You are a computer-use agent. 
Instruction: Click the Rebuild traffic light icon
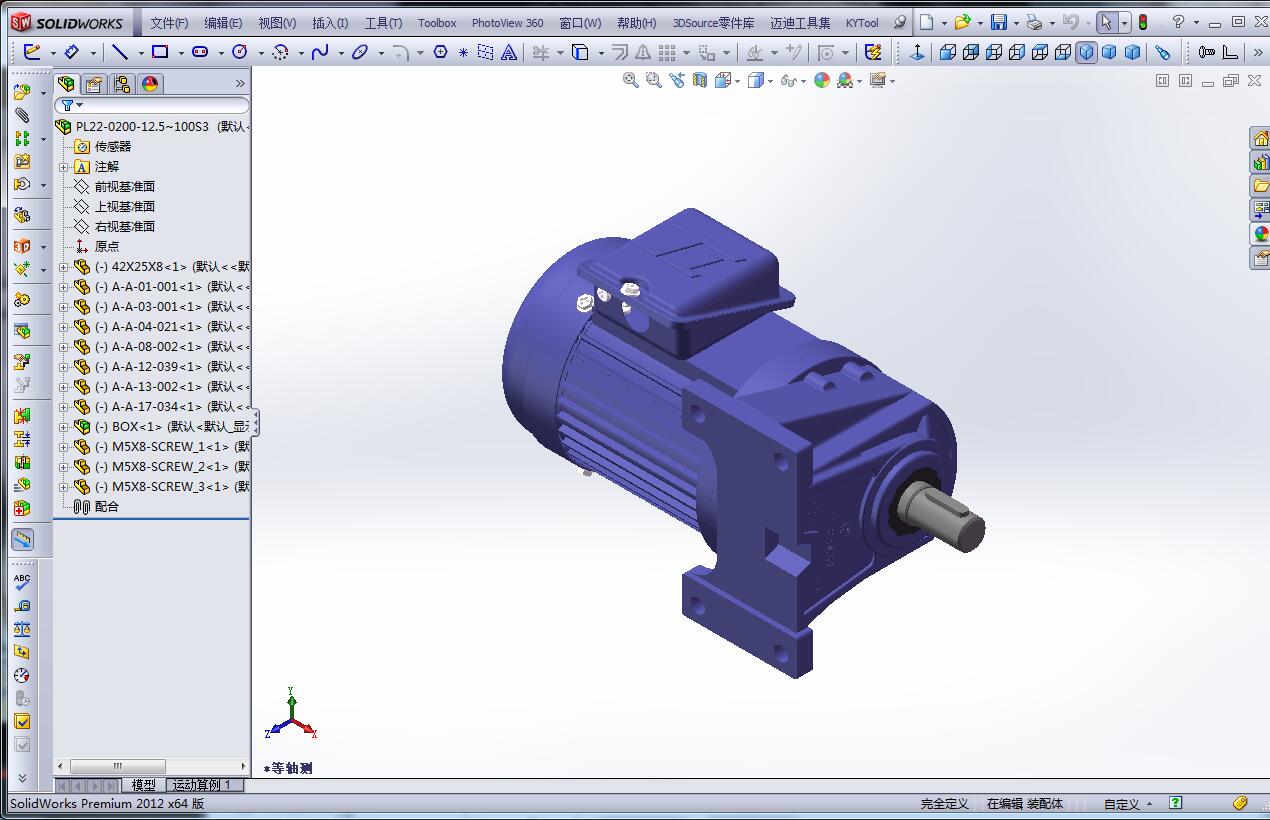click(x=1143, y=22)
